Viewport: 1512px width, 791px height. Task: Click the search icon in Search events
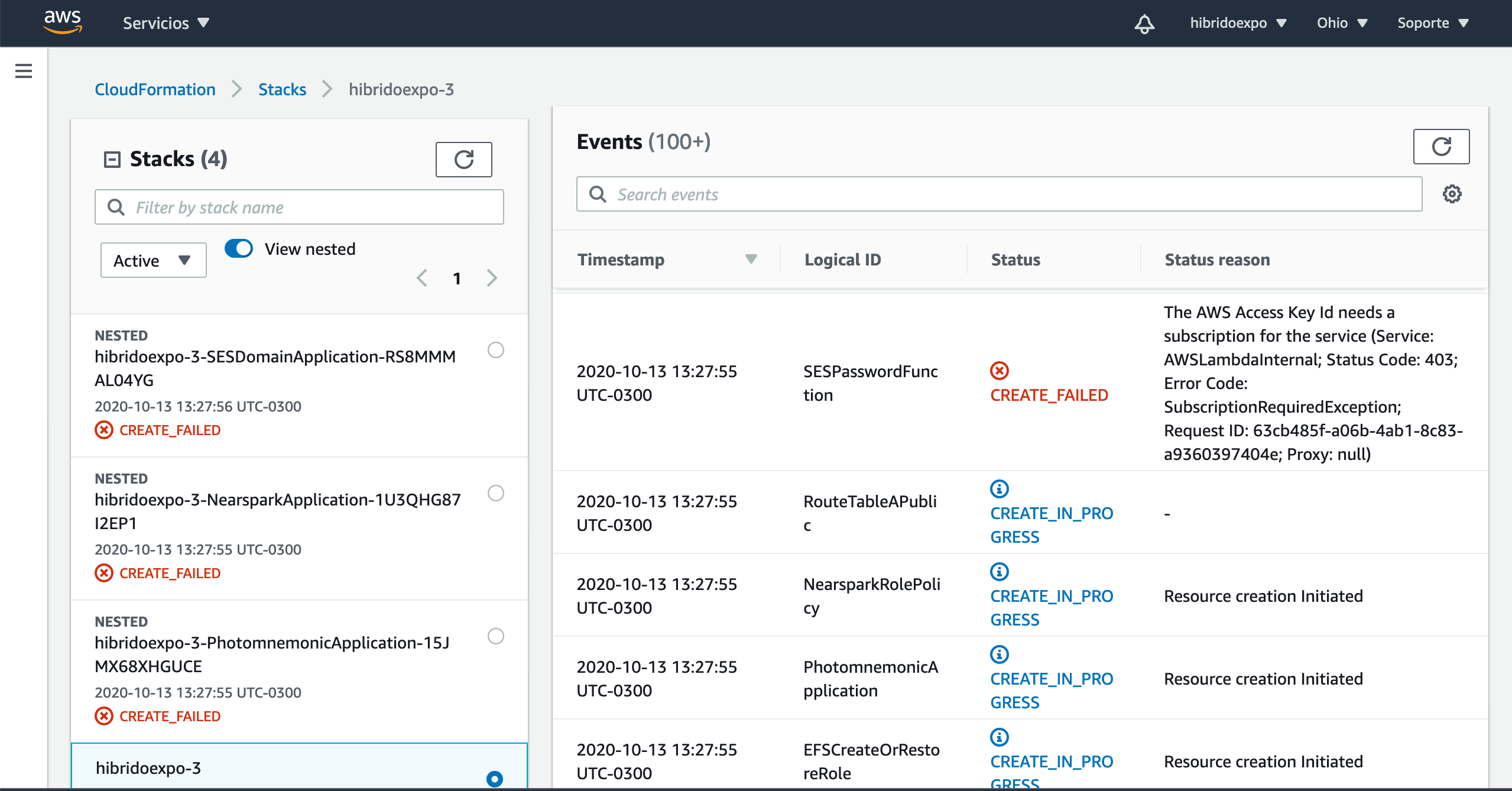coord(598,194)
